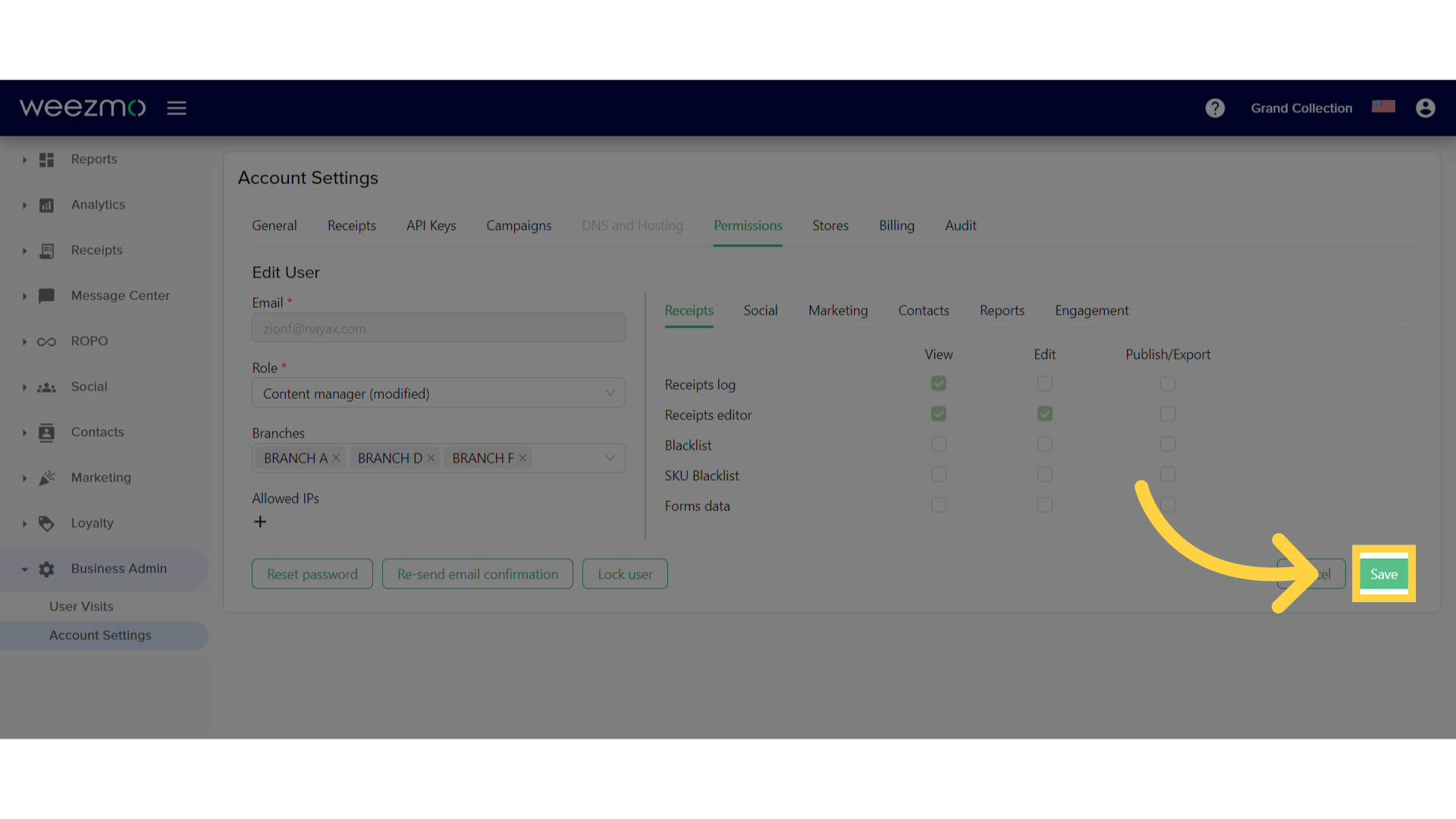Collapse the Business Admin section arrow
Image resolution: width=1456 pixels, height=819 pixels.
point(24,570)
